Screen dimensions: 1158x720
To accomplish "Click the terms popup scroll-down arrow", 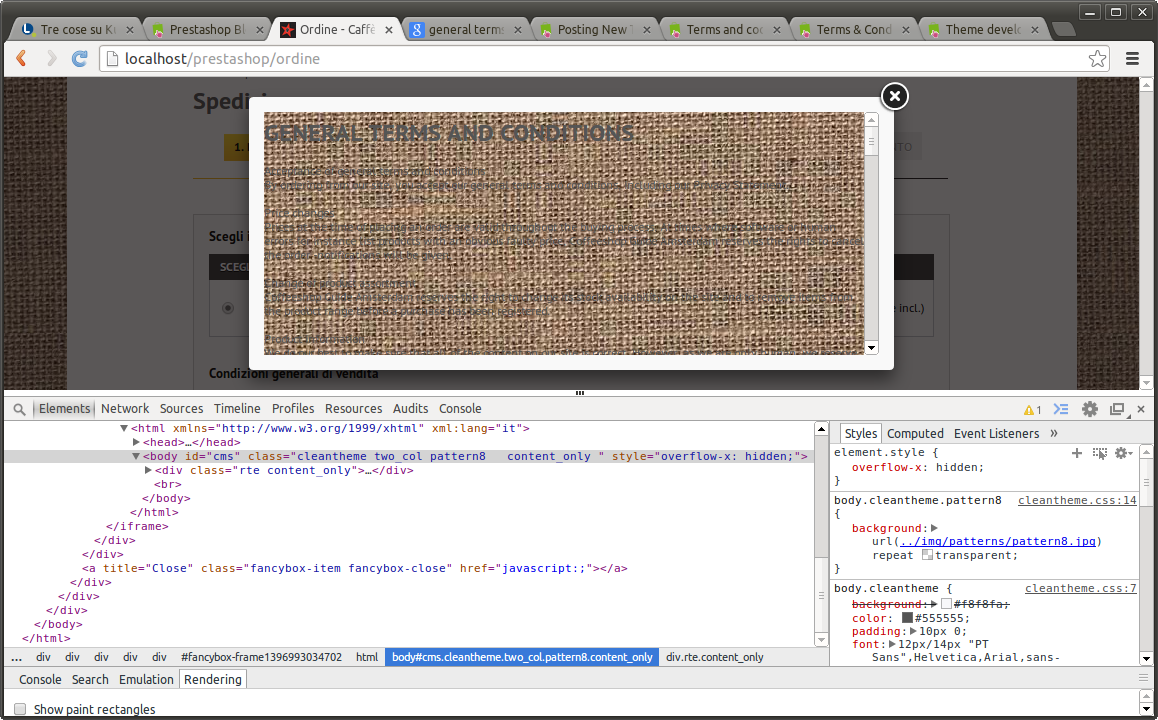I will tap(871, 348).
